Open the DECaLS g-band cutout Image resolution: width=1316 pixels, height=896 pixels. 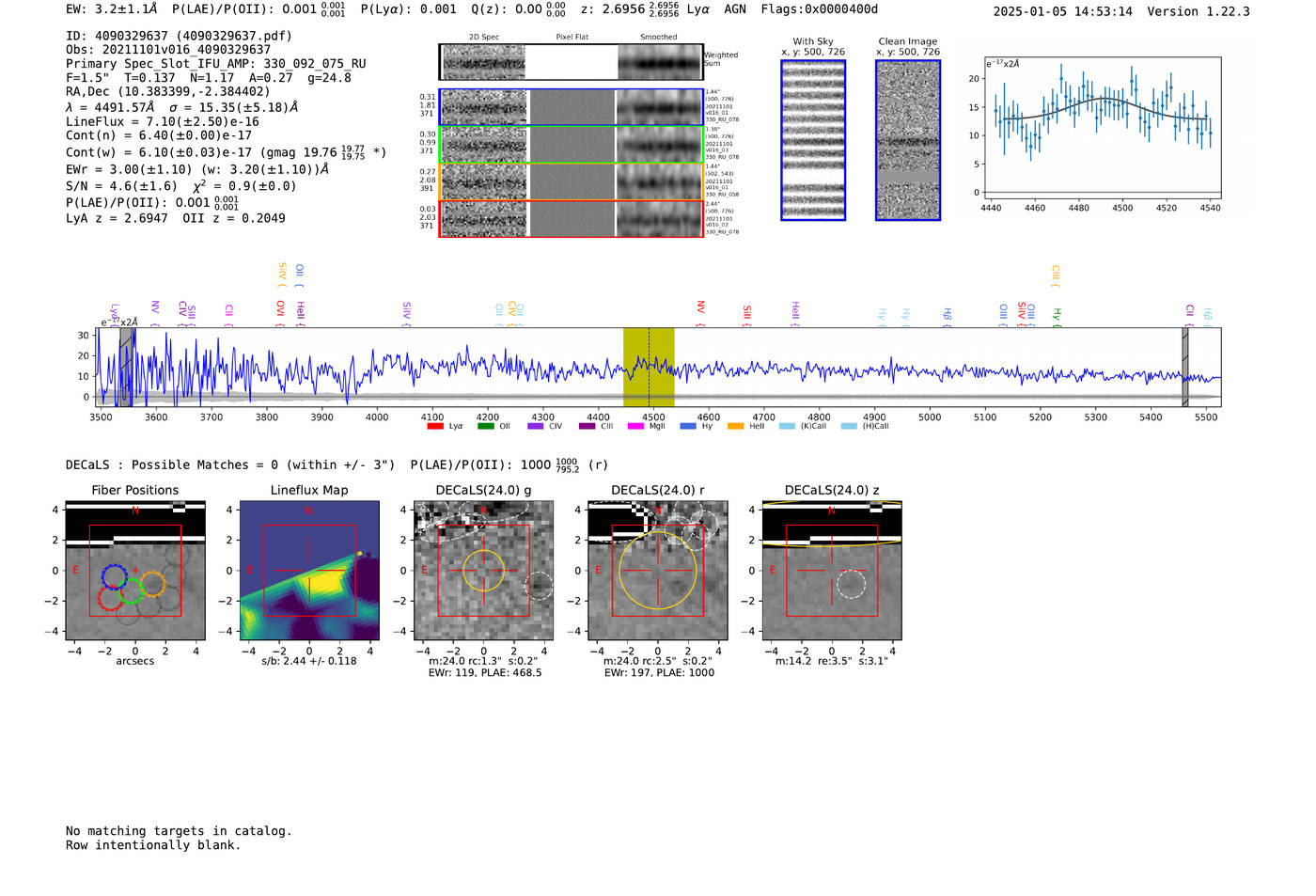coord(483,570)
